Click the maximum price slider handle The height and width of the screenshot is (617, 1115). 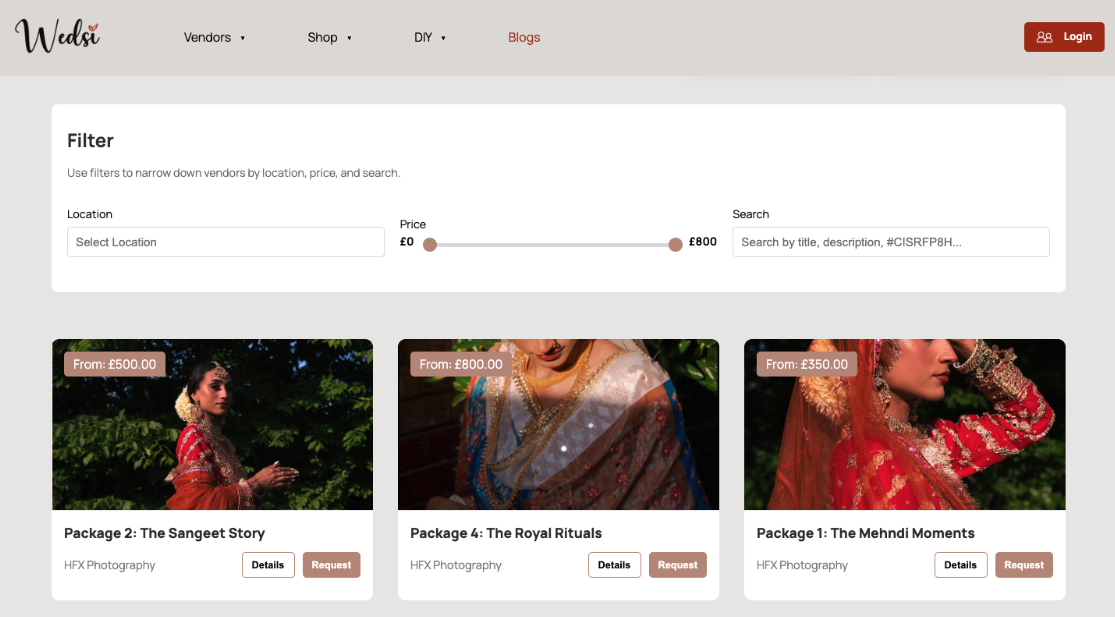(675, 244)
